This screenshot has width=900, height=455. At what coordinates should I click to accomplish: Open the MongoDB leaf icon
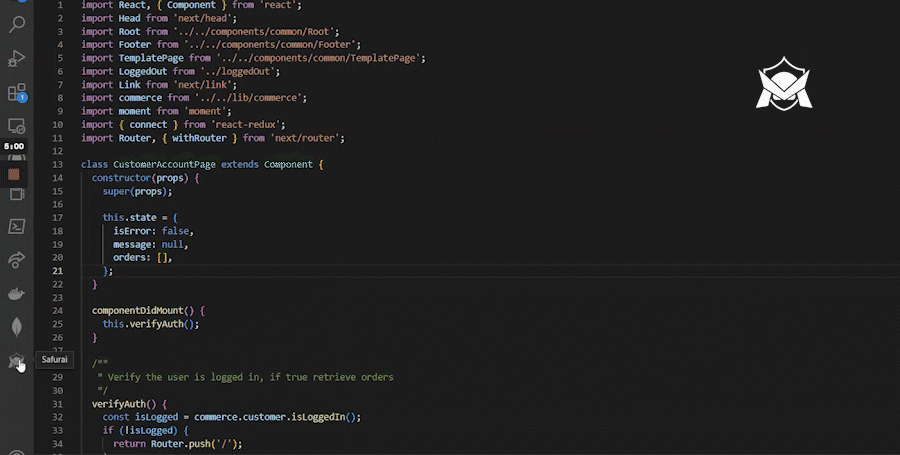coord(17,327)
